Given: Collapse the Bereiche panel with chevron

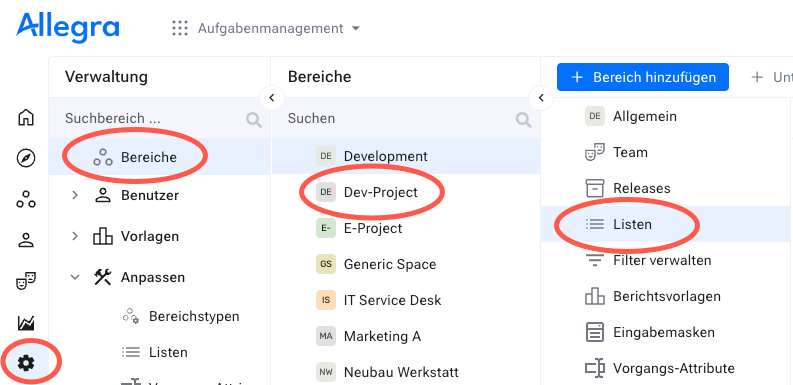Looking at the screenshot, I should click(x=541, y=98).
